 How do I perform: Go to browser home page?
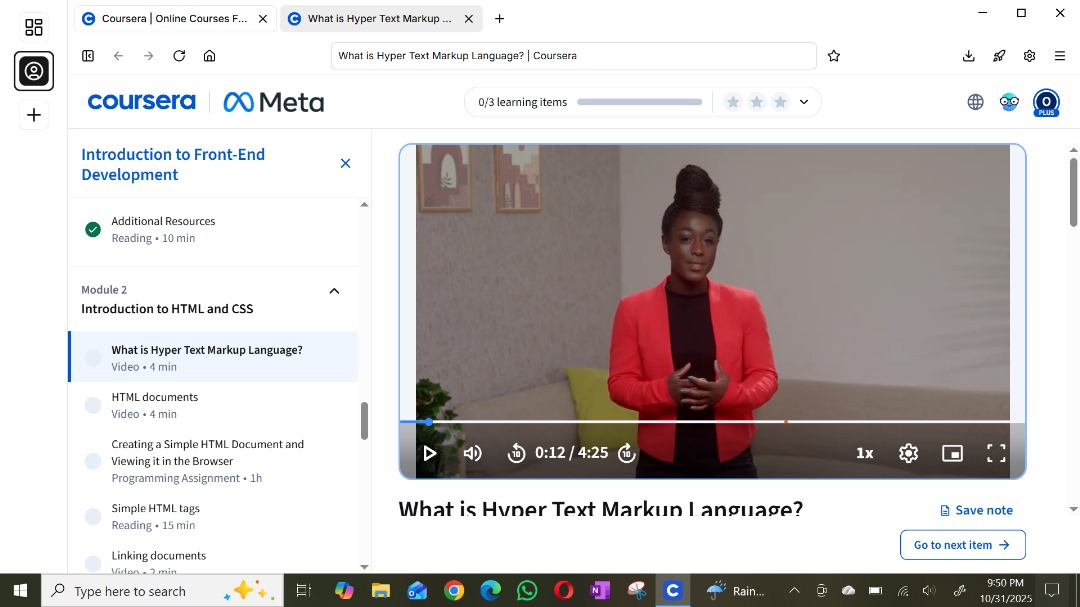tap(209, 56)
